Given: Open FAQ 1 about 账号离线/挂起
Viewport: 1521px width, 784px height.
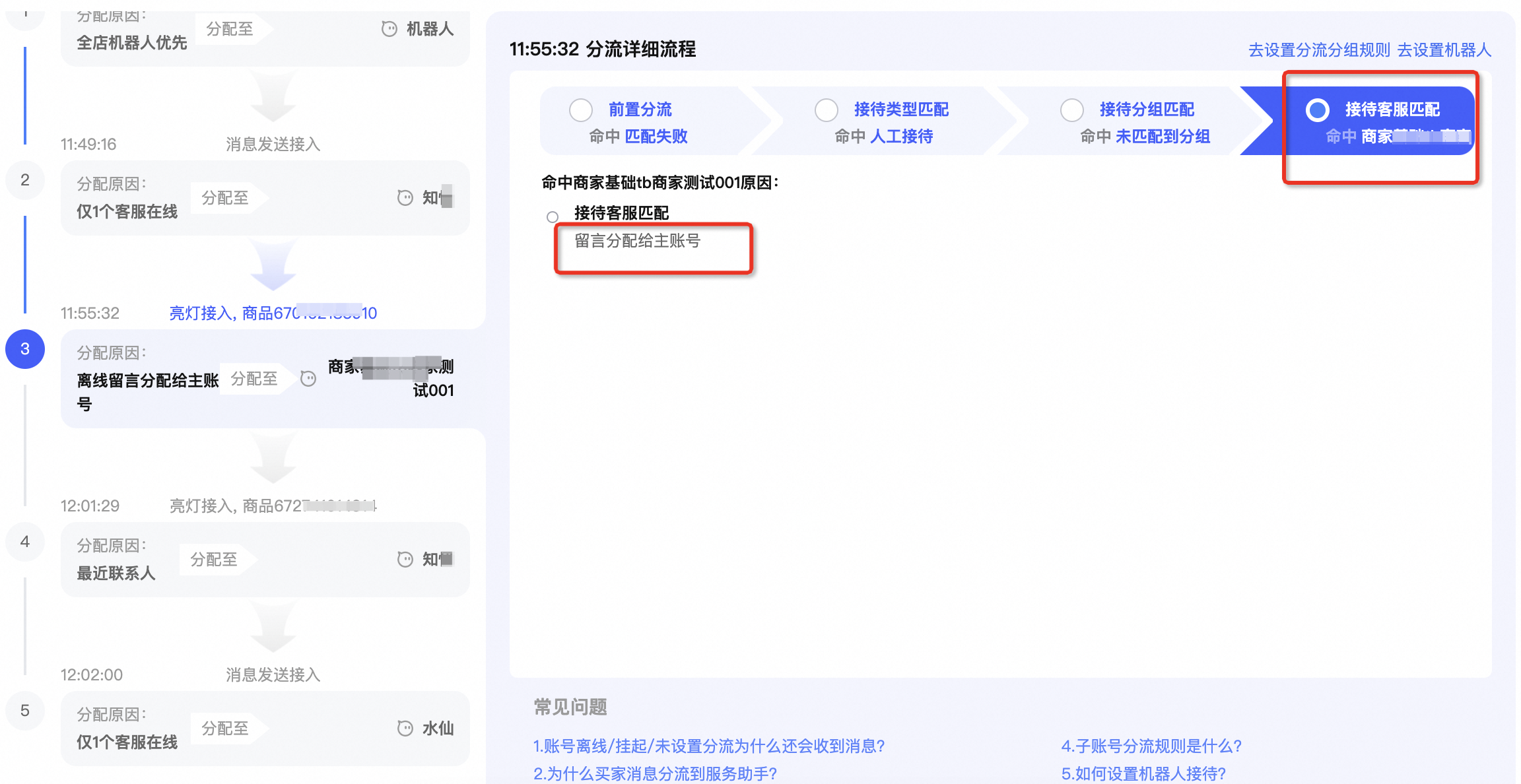Looking at the screenshot, I should pyautogui.click(x=709, y=746).
